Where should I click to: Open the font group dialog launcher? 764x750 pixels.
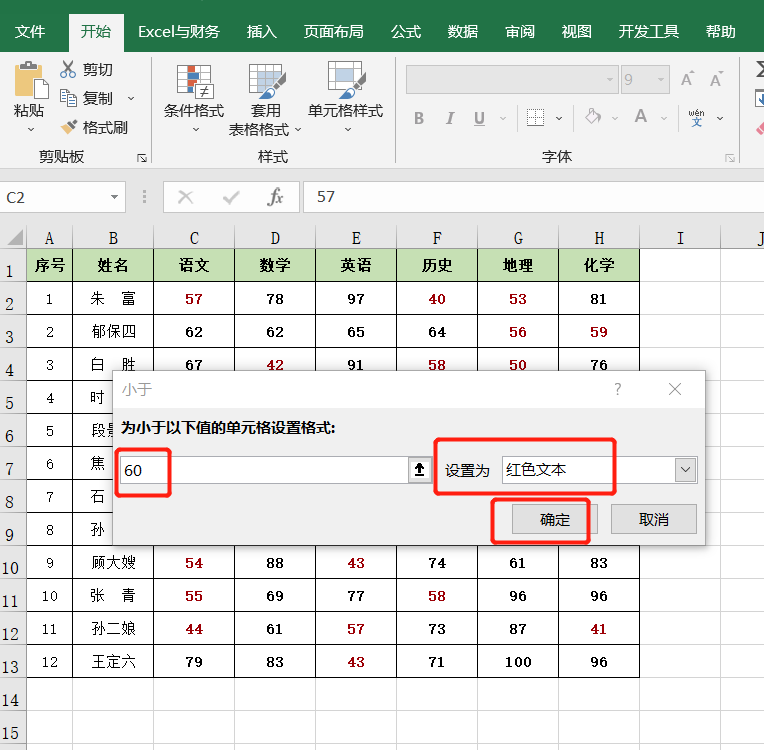[729, 158]
